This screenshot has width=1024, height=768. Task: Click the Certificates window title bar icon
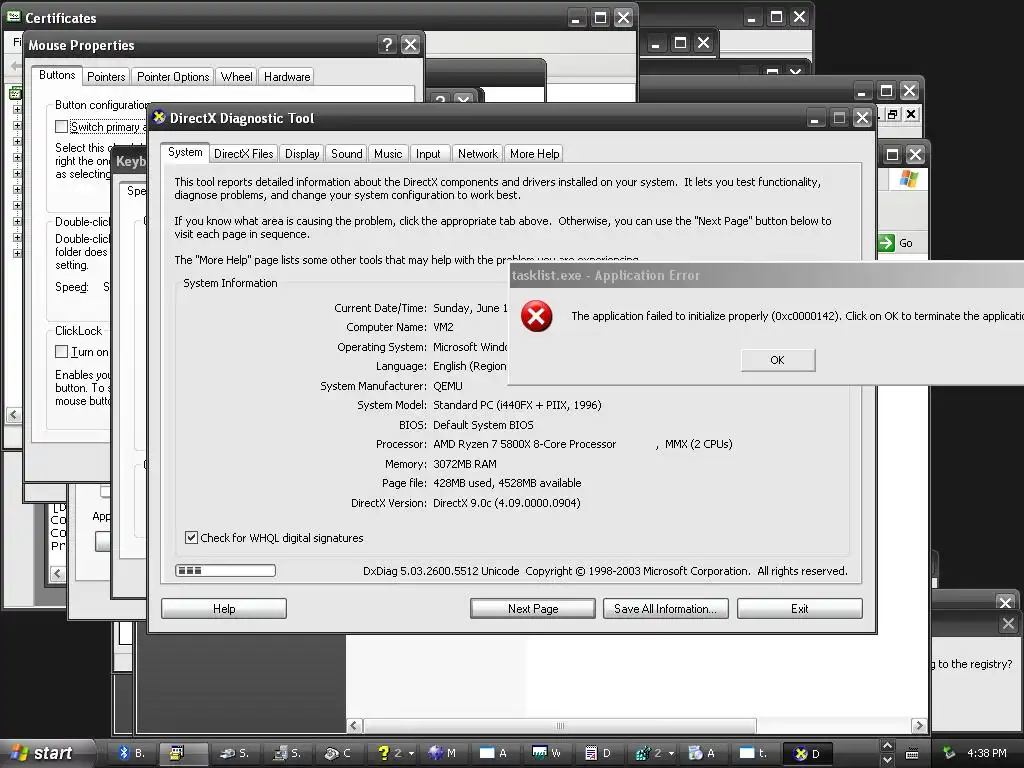13,17
